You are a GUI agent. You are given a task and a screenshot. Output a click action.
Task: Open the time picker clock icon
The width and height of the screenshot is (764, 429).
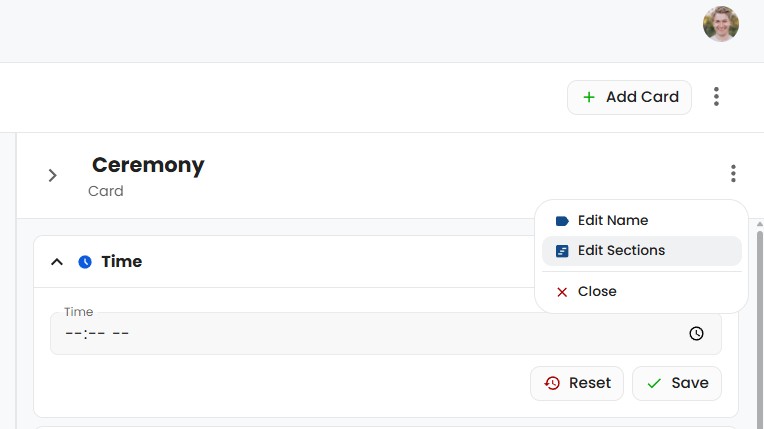696,334
